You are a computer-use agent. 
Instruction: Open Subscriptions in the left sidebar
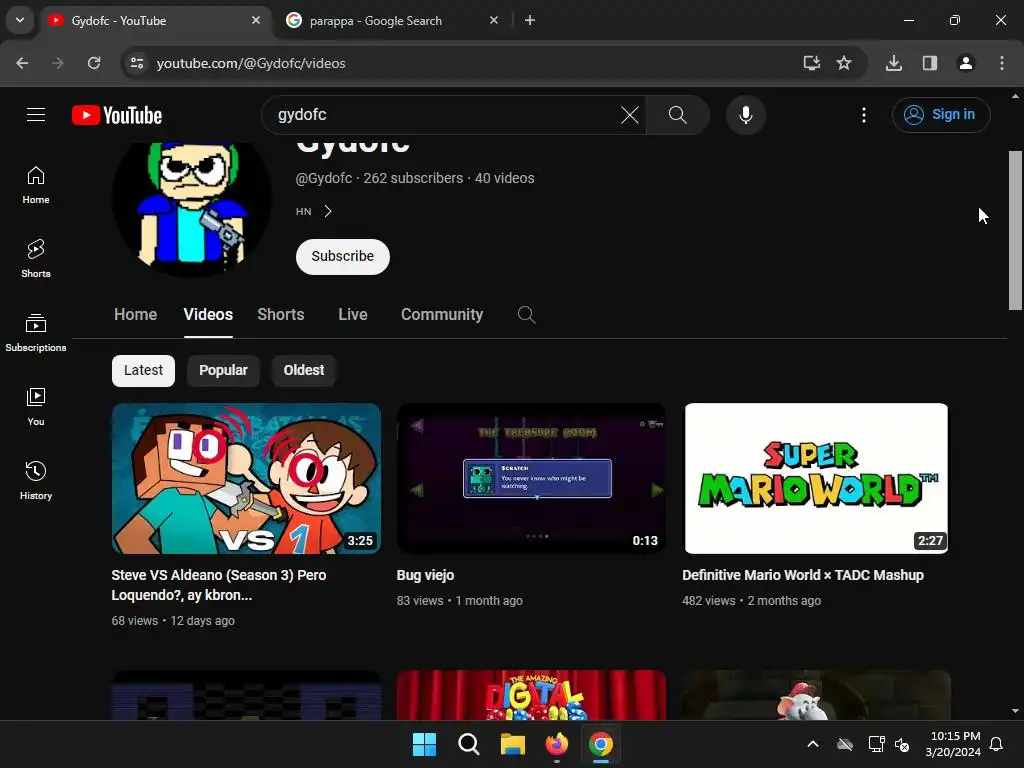tap(36, 332)
